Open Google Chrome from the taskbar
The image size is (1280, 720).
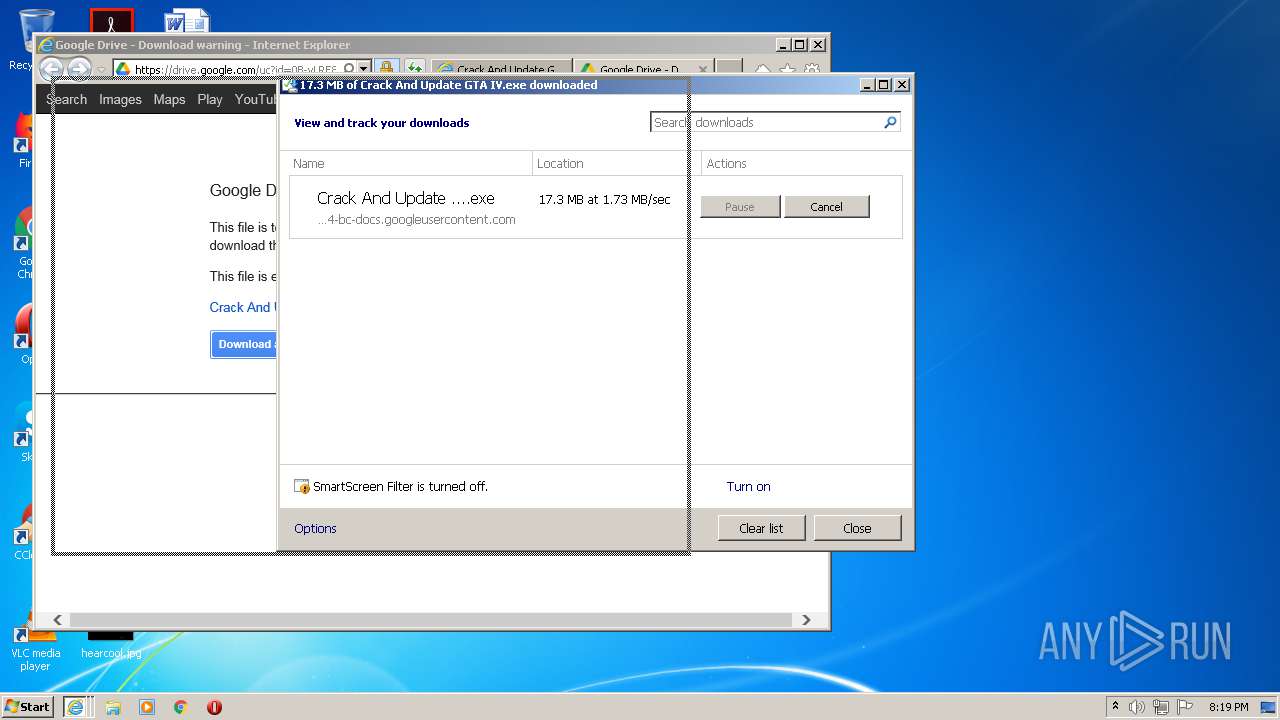click(x=180, y=706)
